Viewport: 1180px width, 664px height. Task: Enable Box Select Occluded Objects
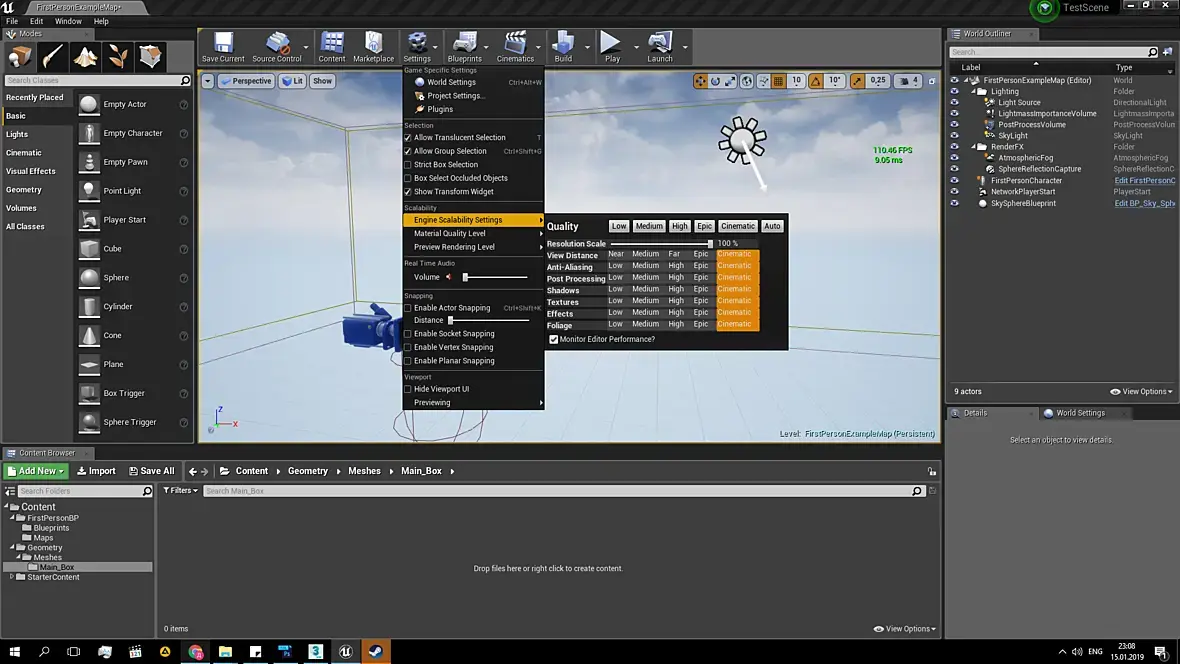coord(408,178)
